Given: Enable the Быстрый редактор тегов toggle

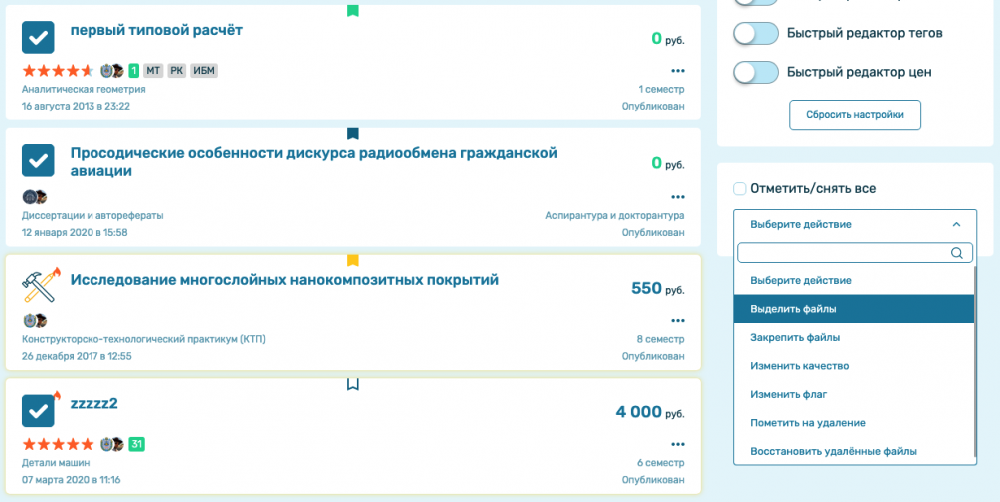Looking at the screenshot, I should 756,34.
